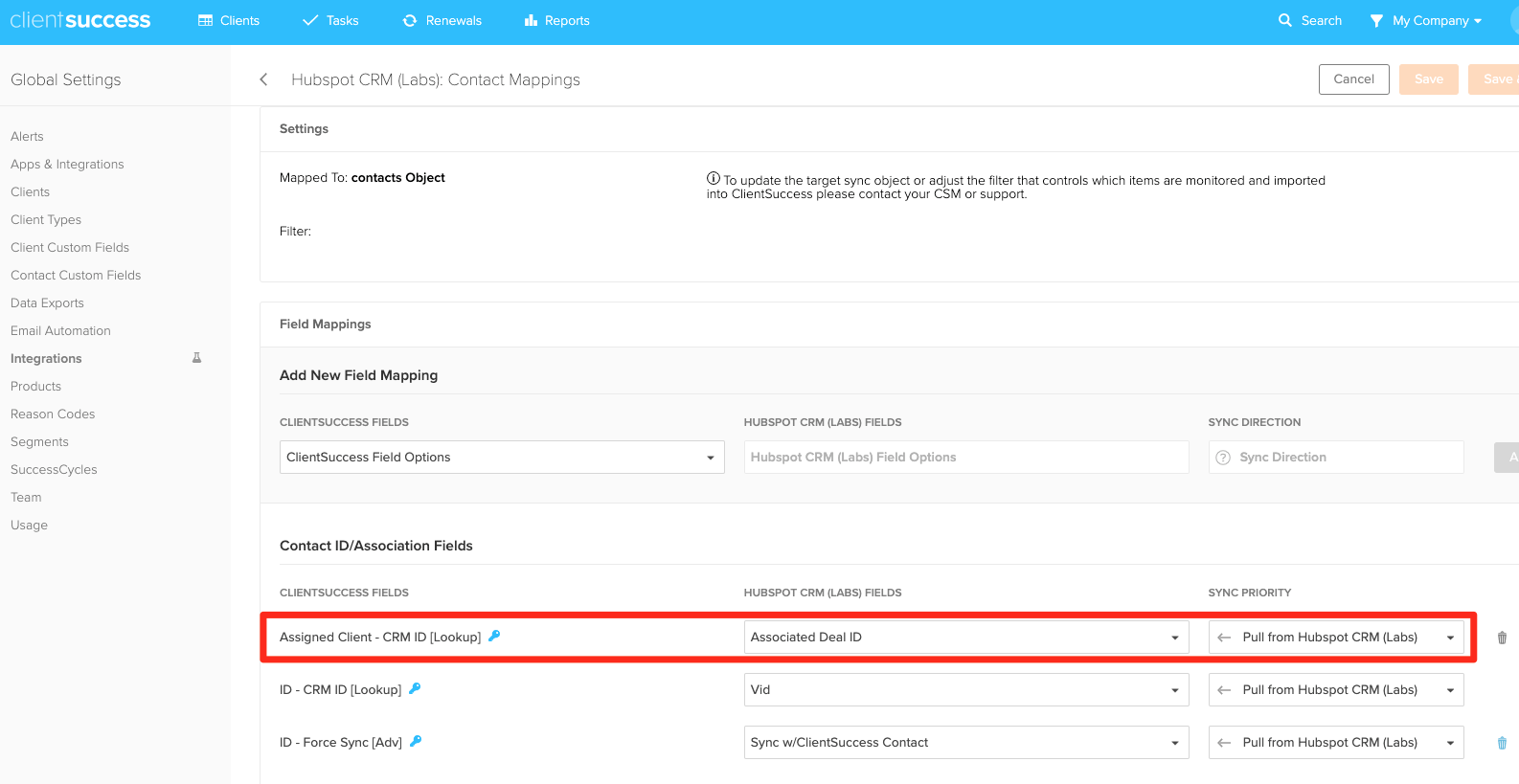Image resolution: width=1519 pixels, height=784 pixels.
Task: Open the Sync w/ClientSuccess Contact dropdown
Action: click(x=966, y=743)
